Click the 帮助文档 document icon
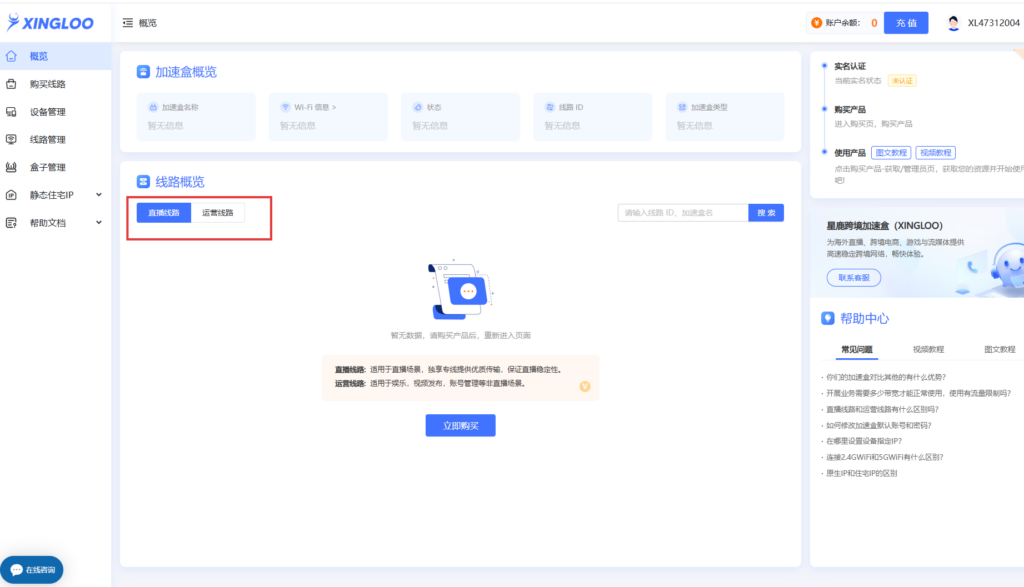This screenshot has width=1024, height=587. pyautogui.click(x=11, y=223)
